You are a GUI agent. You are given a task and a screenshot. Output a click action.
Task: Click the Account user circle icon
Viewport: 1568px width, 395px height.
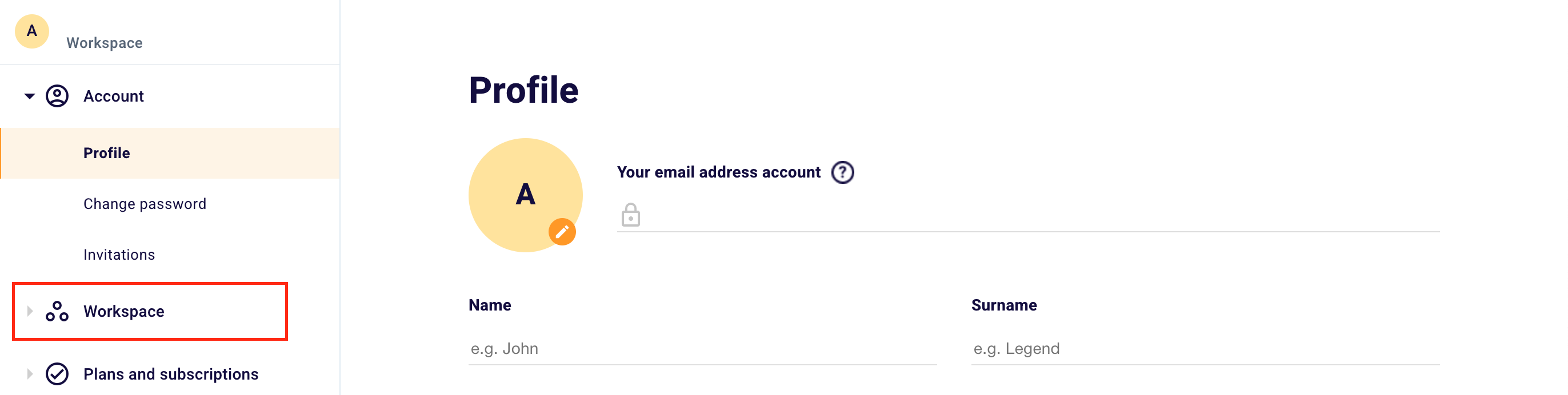coord(57,96)
